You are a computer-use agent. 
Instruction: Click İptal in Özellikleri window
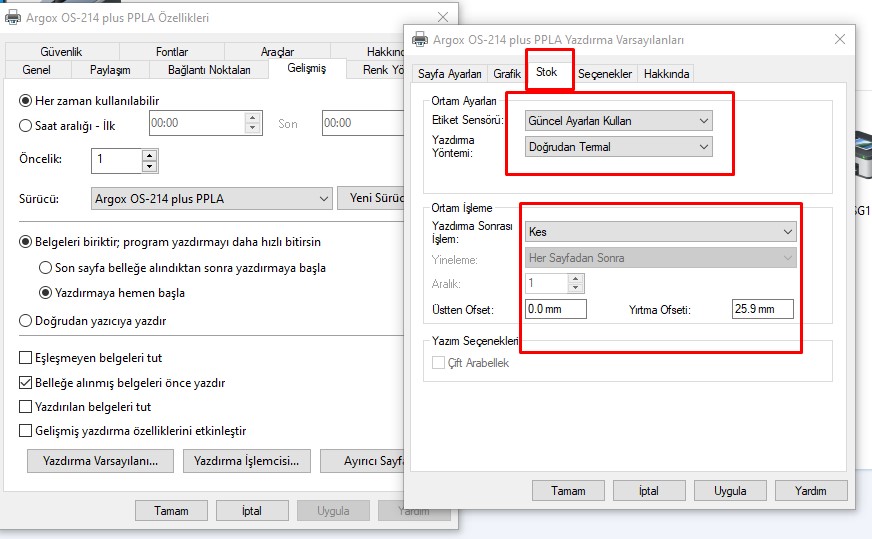[252, 511]
